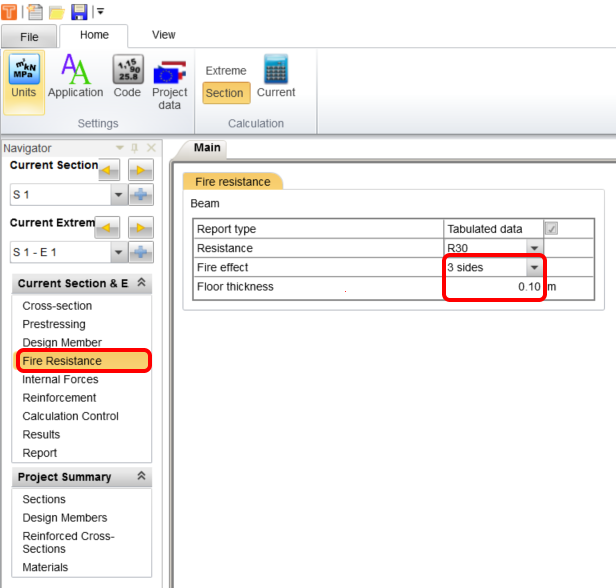Collapse the Project Summary group

tap(141, 477)
